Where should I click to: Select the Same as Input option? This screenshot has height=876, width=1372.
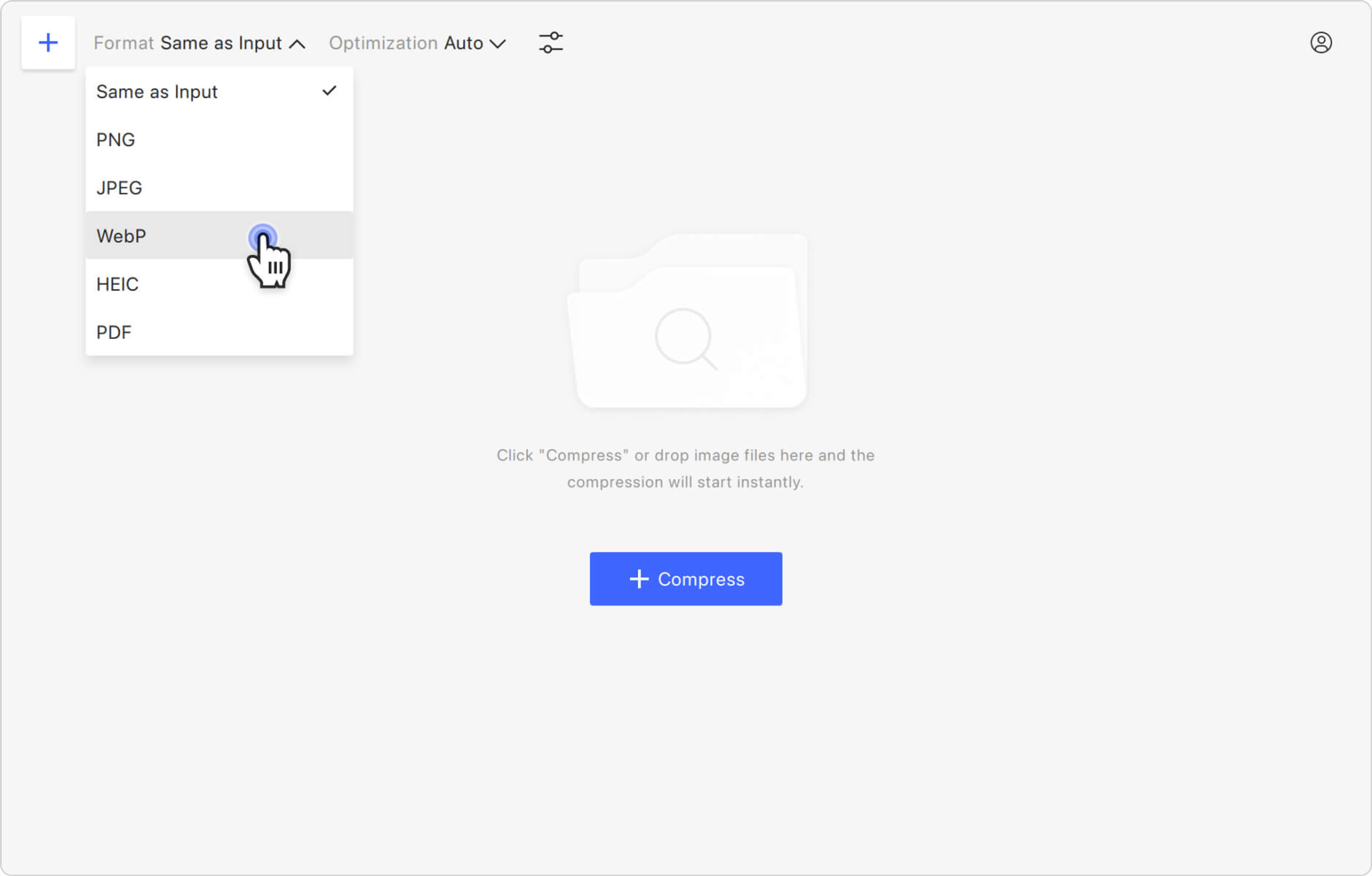[157, 92]
